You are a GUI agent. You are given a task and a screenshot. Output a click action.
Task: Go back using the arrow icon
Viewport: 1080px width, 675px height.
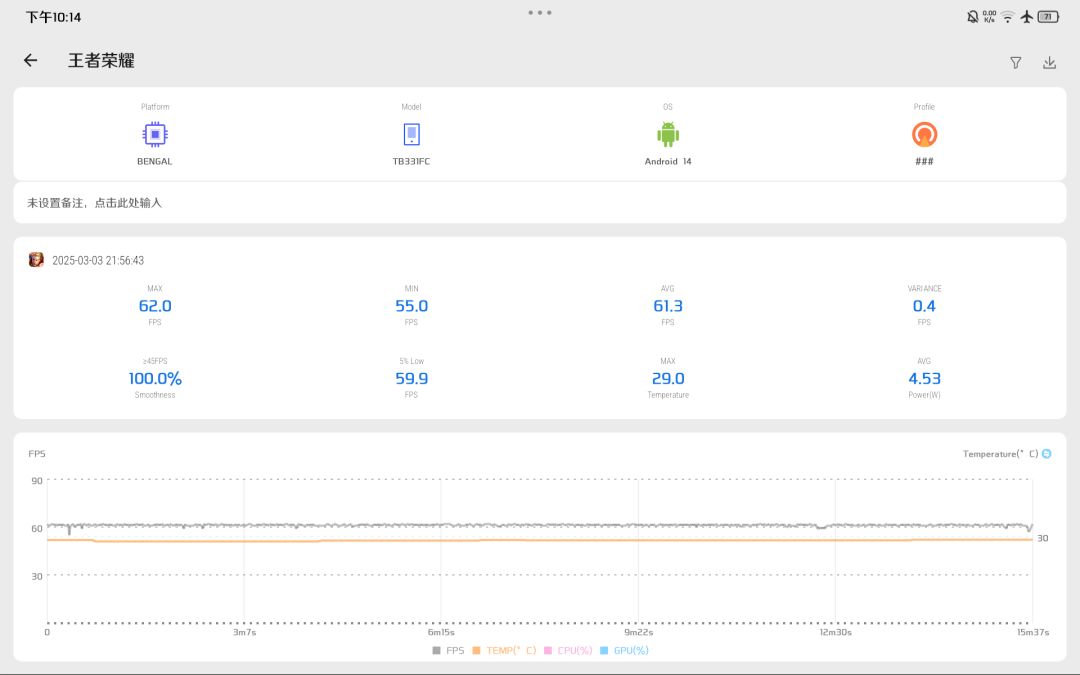click(x=30, y=61)
